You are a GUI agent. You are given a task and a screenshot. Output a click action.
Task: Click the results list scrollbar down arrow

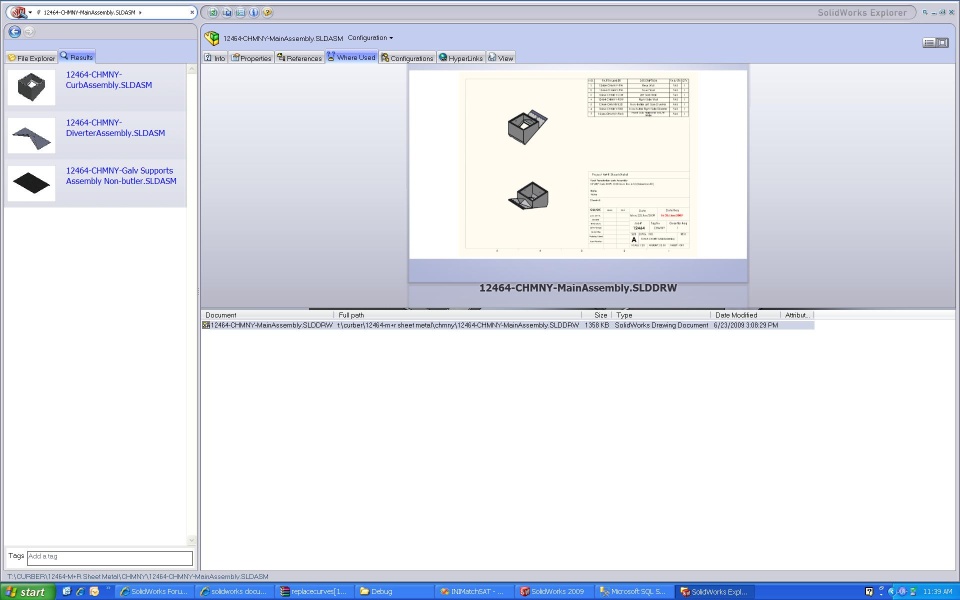click(192, 540)
